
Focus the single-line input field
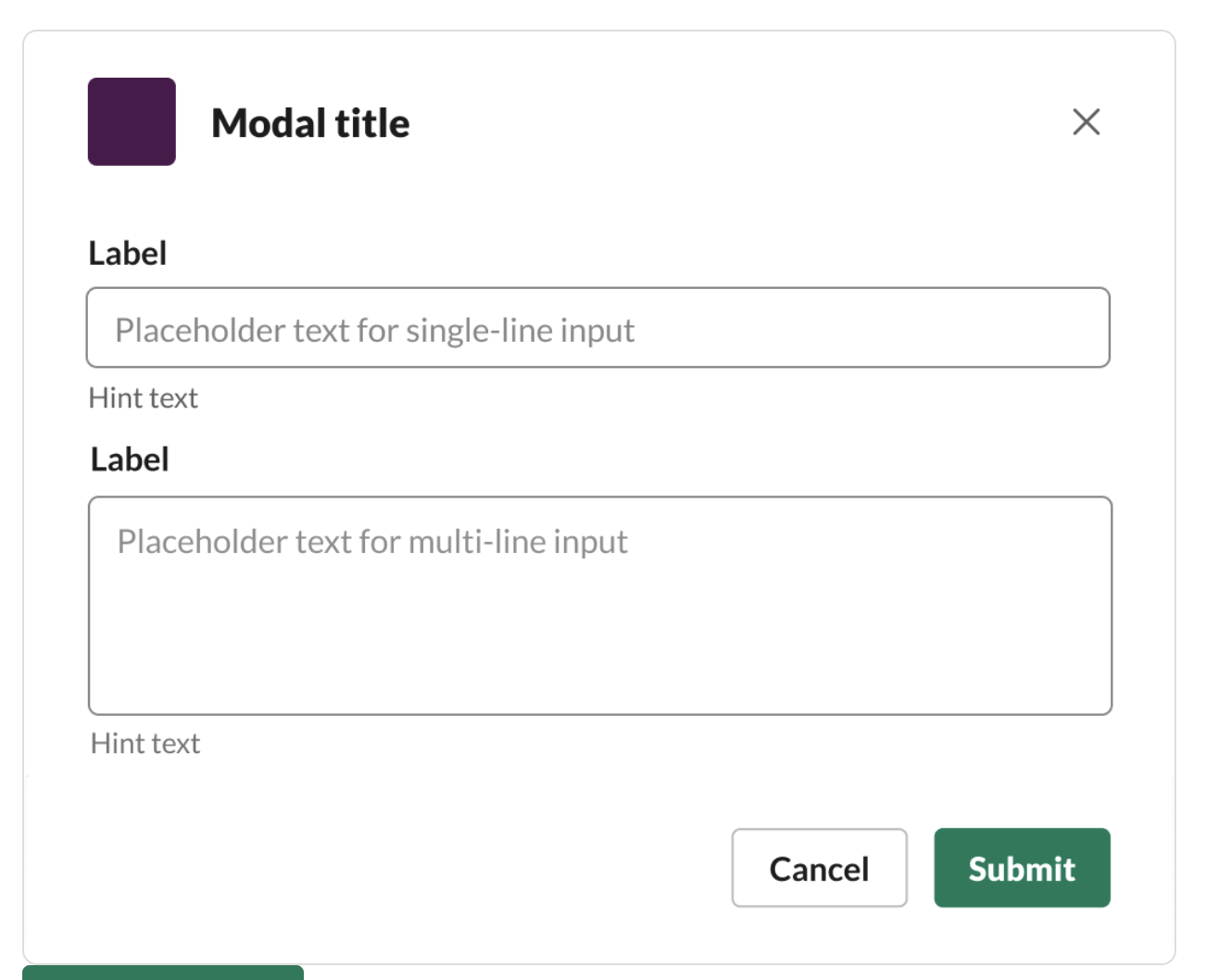tap(597, 328)
